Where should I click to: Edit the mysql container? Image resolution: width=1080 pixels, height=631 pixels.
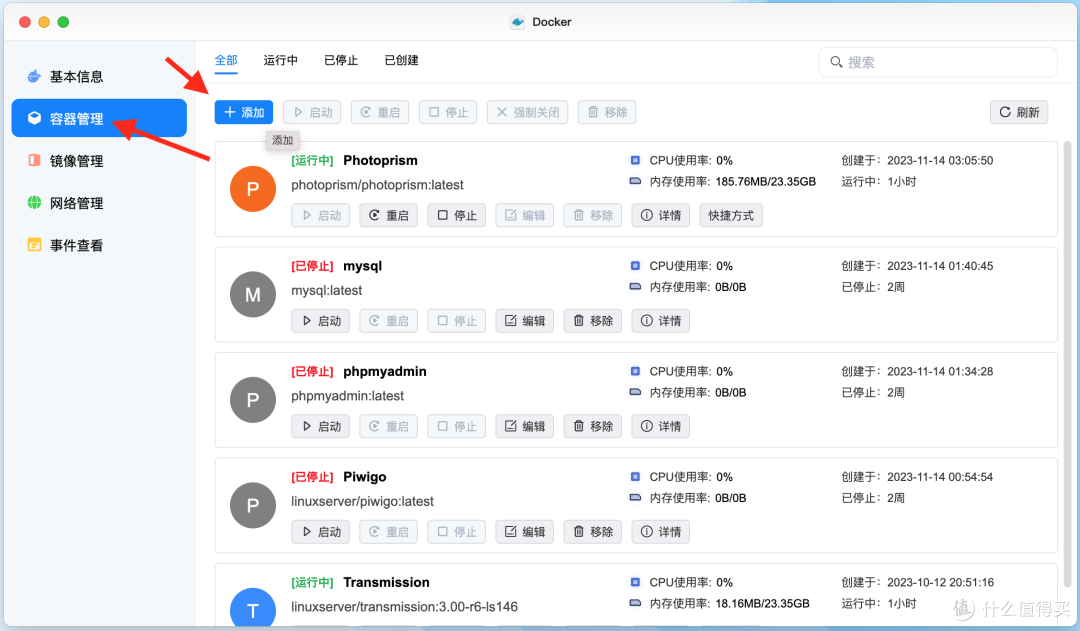[x=525, y=321]
